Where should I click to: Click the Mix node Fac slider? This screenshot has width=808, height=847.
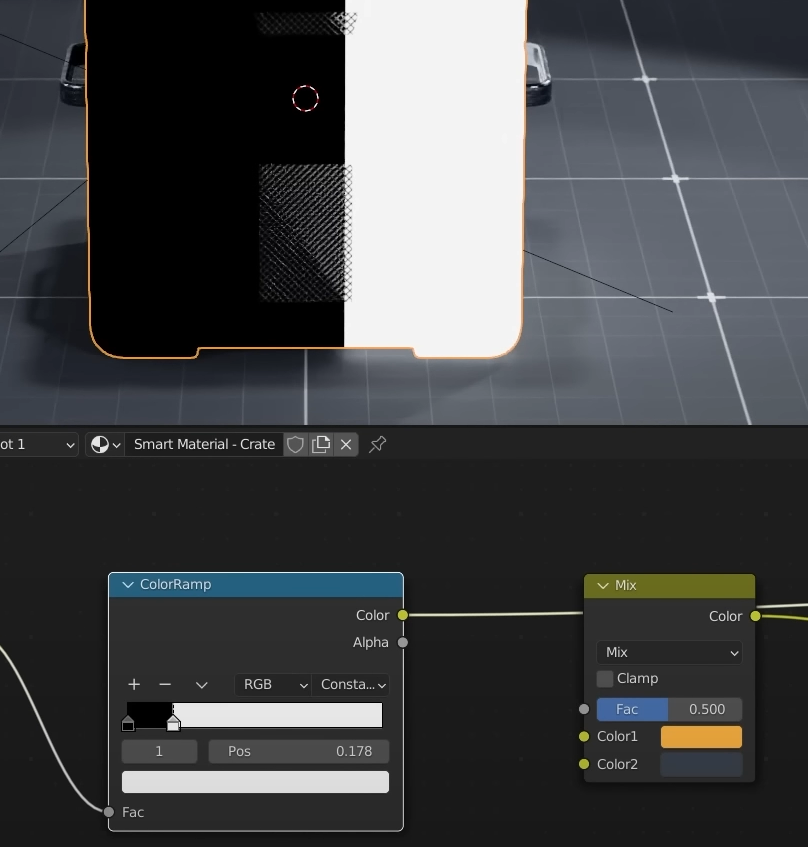[x=669, y=709]
